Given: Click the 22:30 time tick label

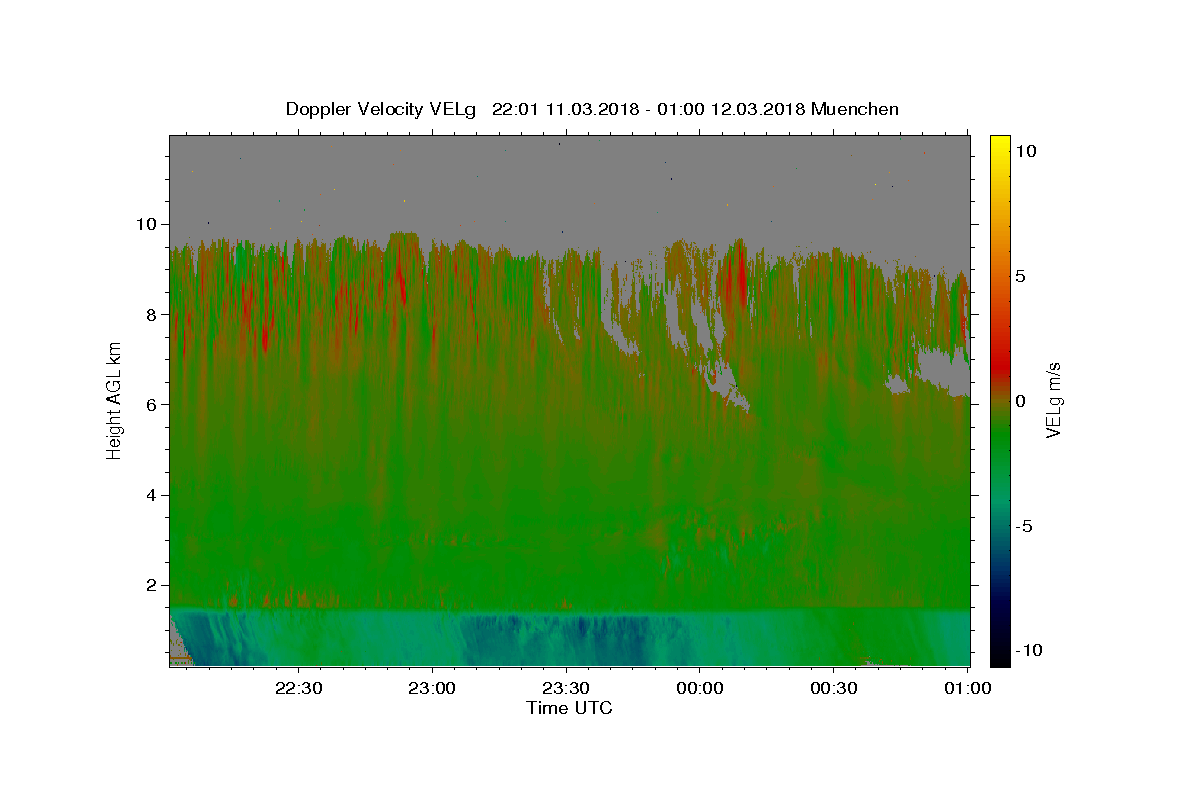Looking at the screenshot, I should (x=299, y=688).
